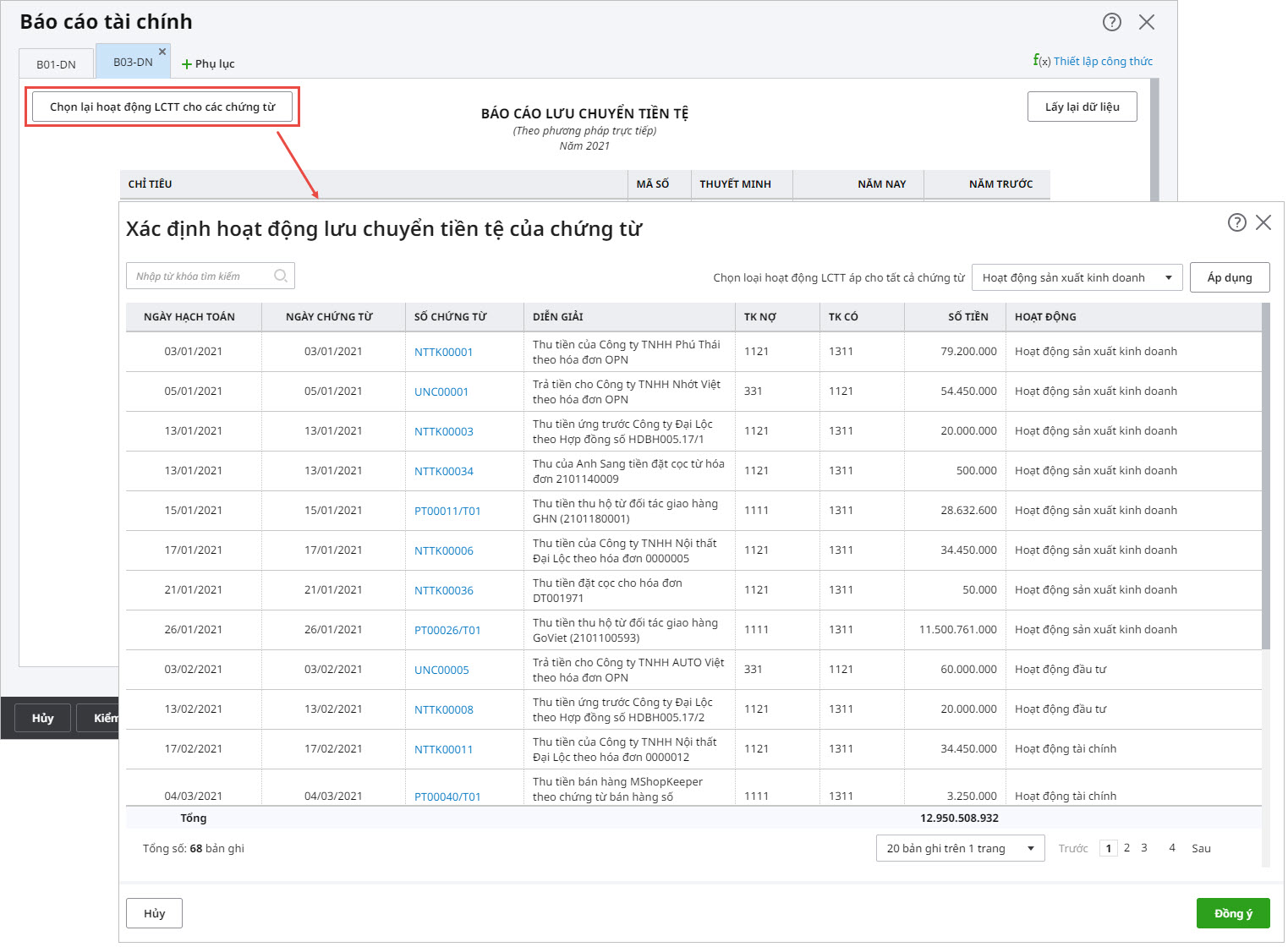Expand the 20 bản ghi trên 1 trang selector
The image size is (1288, 947).
point(960,848)
